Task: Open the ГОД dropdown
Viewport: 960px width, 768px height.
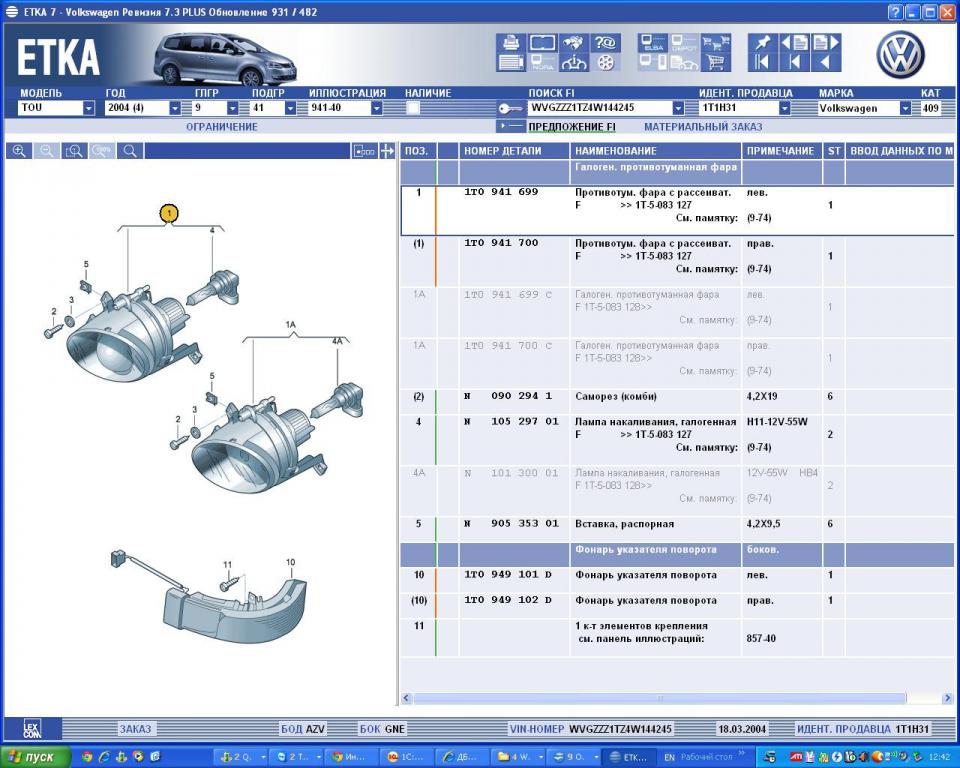Action: tap(175, 108)
